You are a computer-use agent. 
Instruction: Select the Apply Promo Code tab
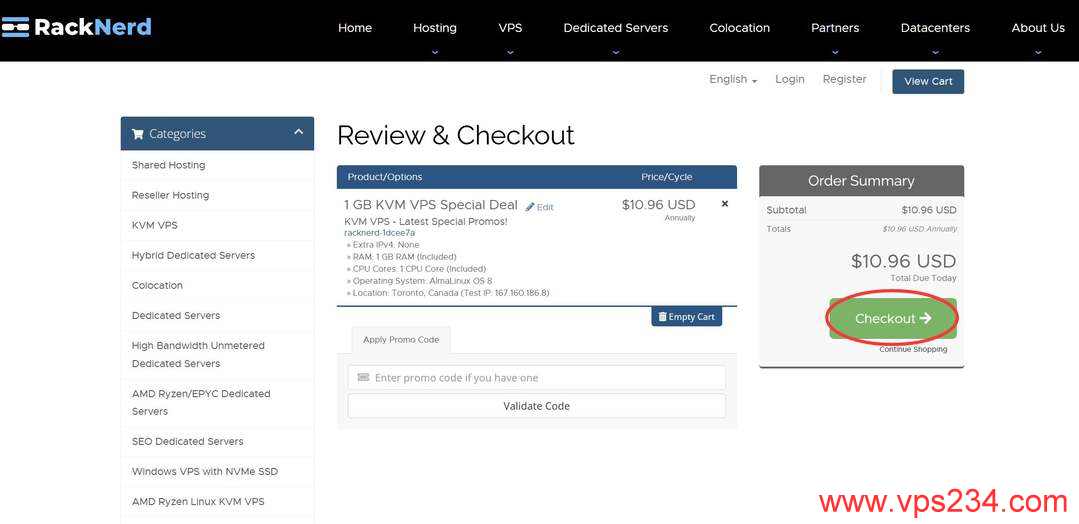pyautogui.click(x=400, y=339)
